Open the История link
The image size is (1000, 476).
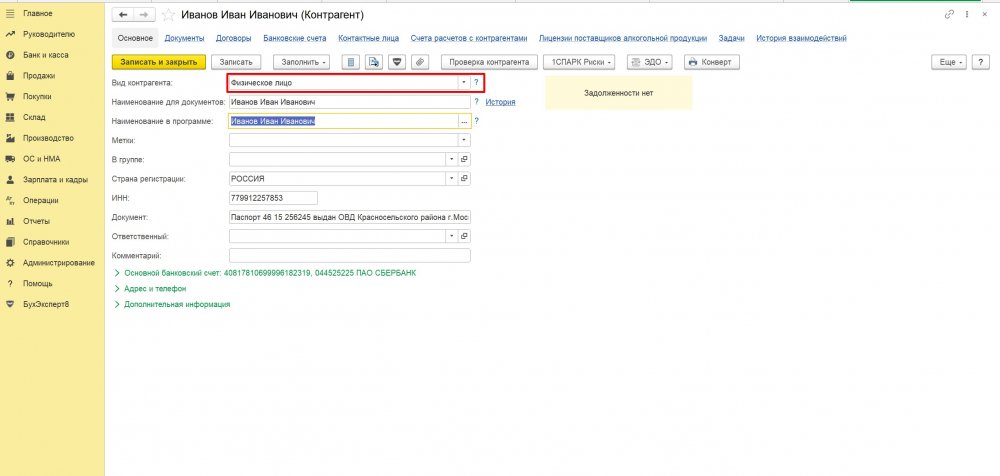[x=501, y=102]
